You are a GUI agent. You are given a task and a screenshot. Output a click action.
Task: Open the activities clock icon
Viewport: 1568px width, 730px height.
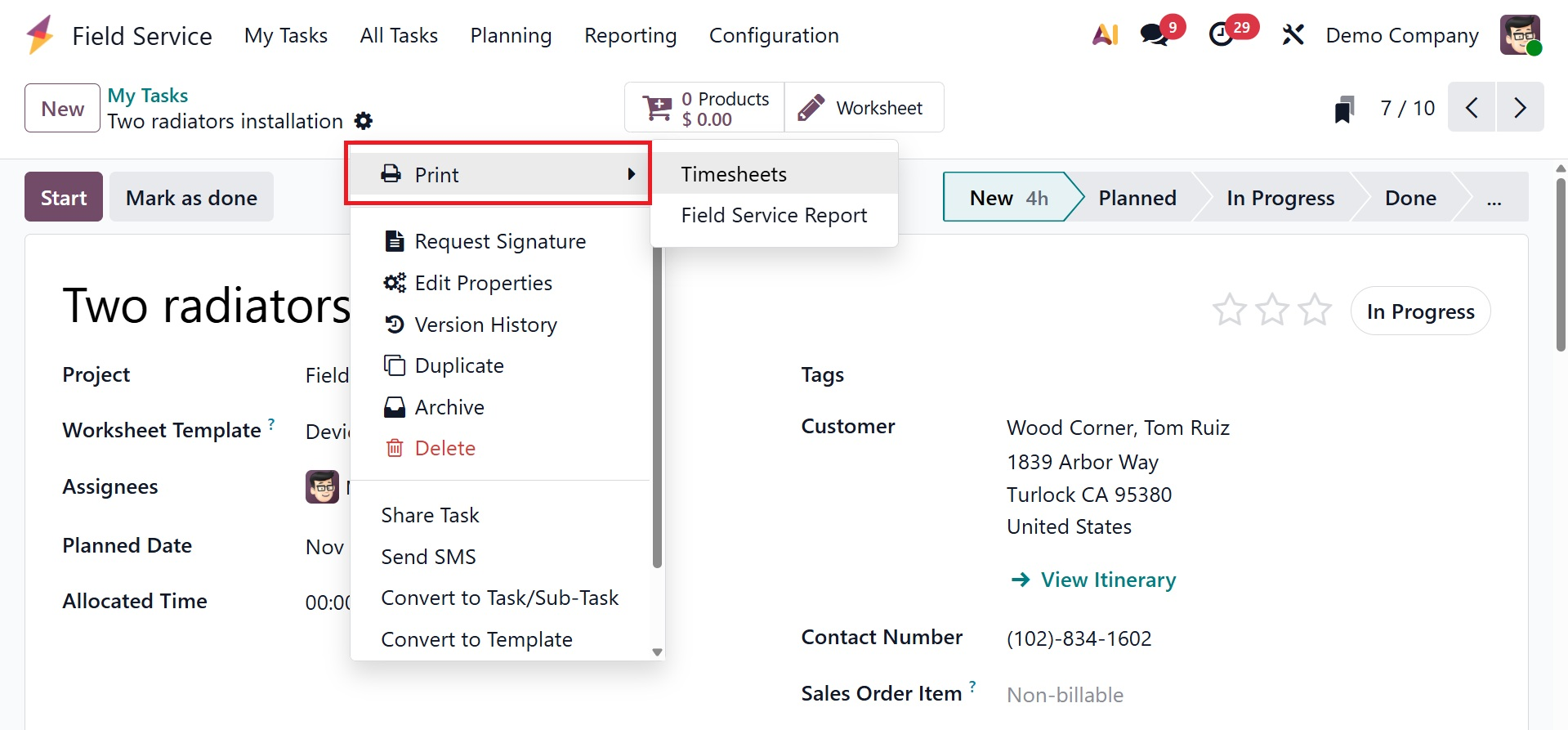[x=1222, y=35]
